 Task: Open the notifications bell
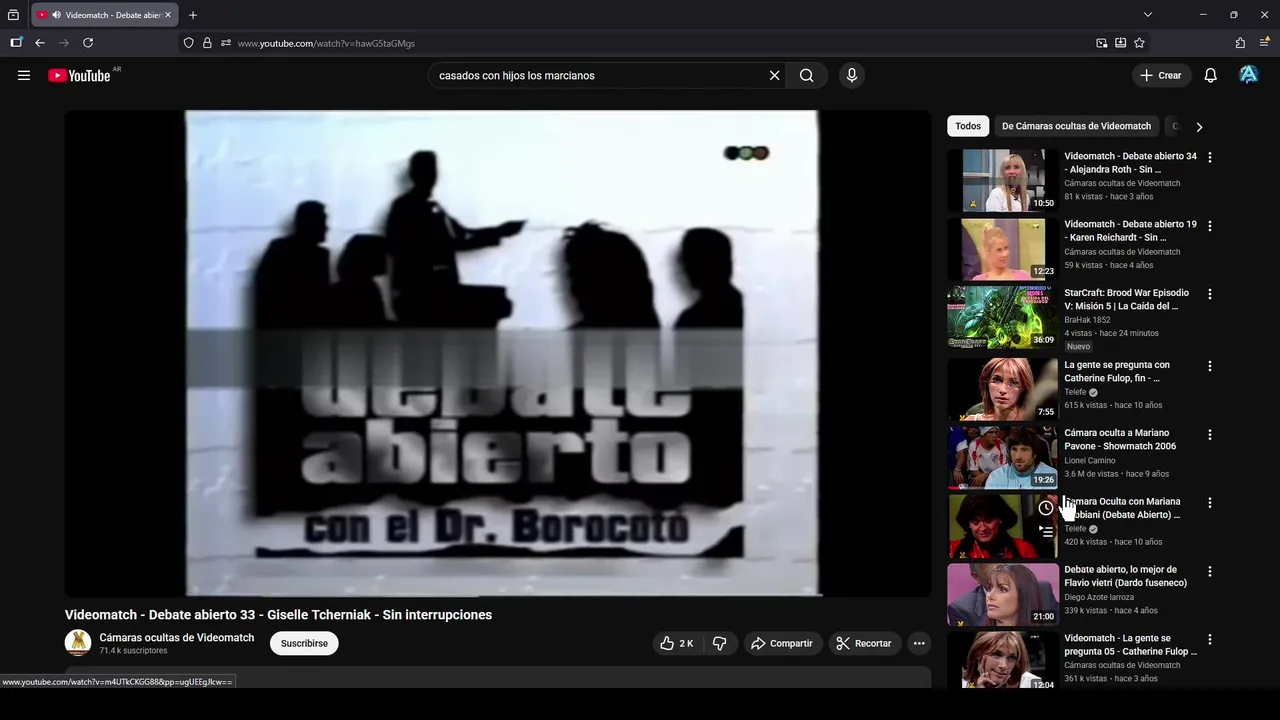click(1210, 75)
